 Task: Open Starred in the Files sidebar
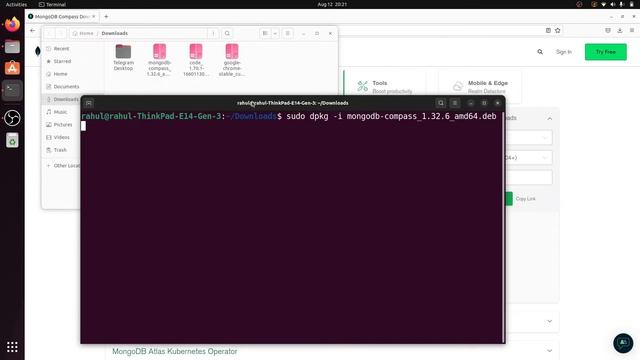tap(62, 61)
